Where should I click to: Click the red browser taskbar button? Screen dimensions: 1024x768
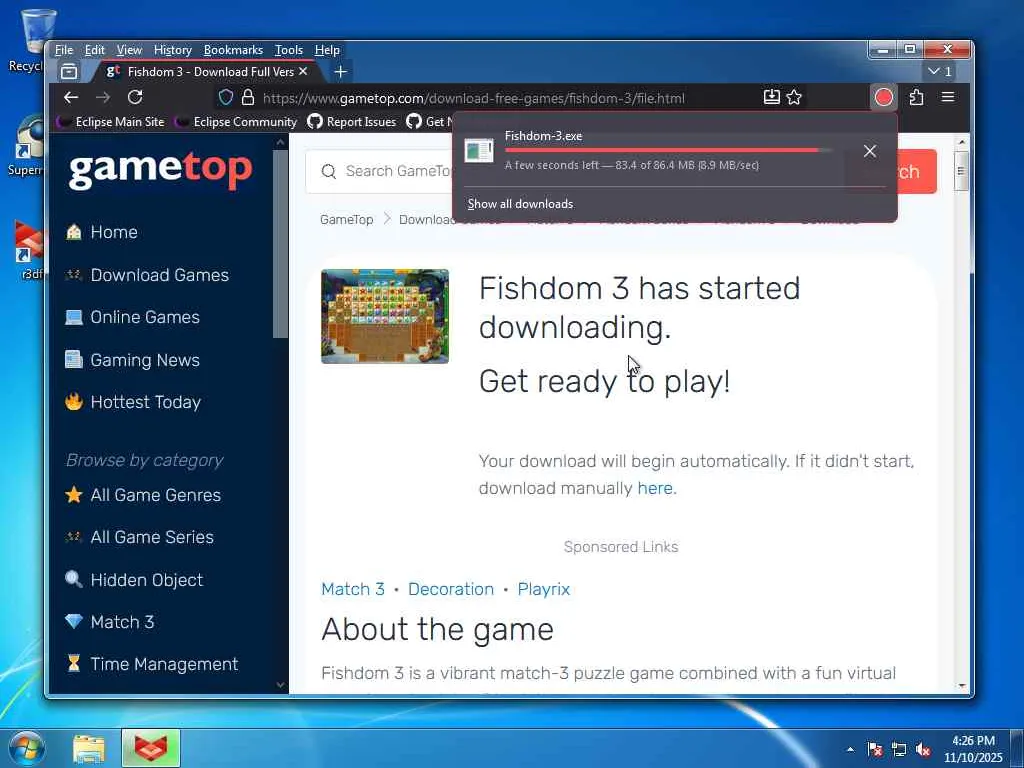[151, 748]
